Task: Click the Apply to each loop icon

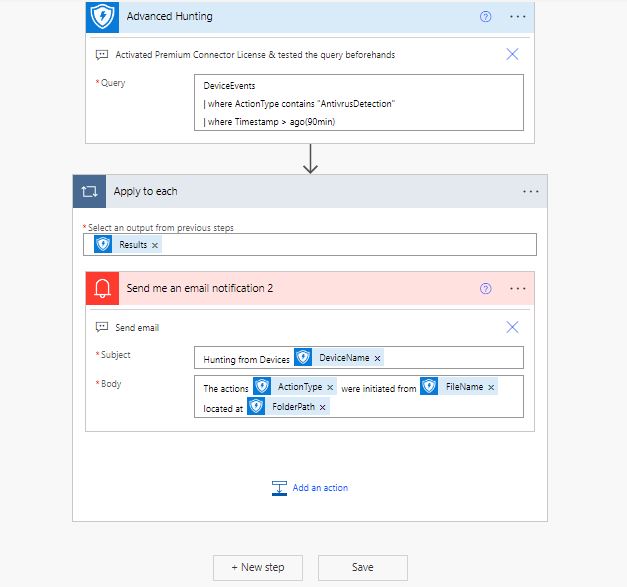Action: (90, 191)
